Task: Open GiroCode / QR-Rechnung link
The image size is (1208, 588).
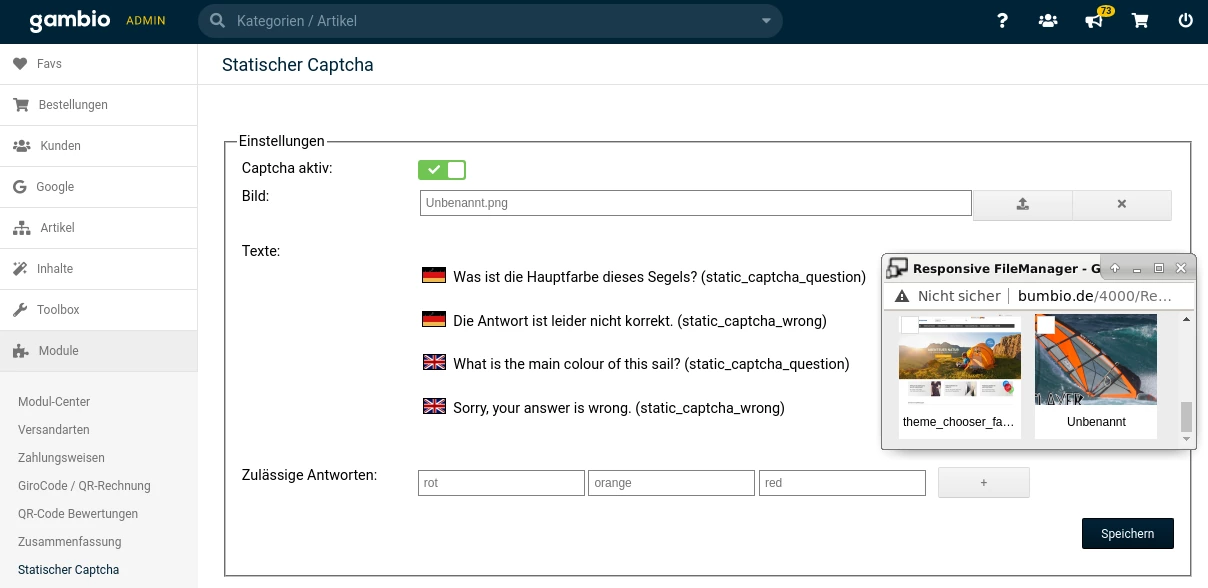Action: tap(84, 486)
